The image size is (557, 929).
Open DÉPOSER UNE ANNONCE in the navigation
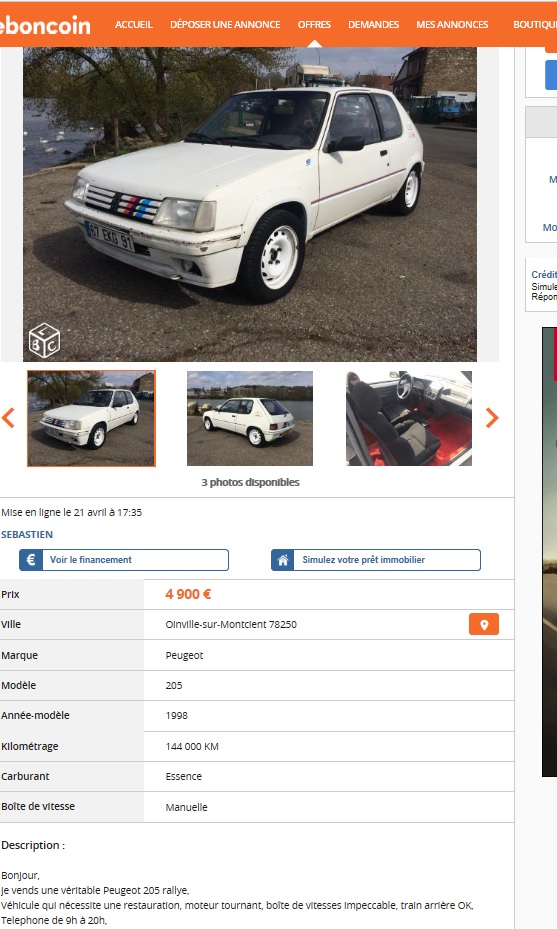[225, 25]
